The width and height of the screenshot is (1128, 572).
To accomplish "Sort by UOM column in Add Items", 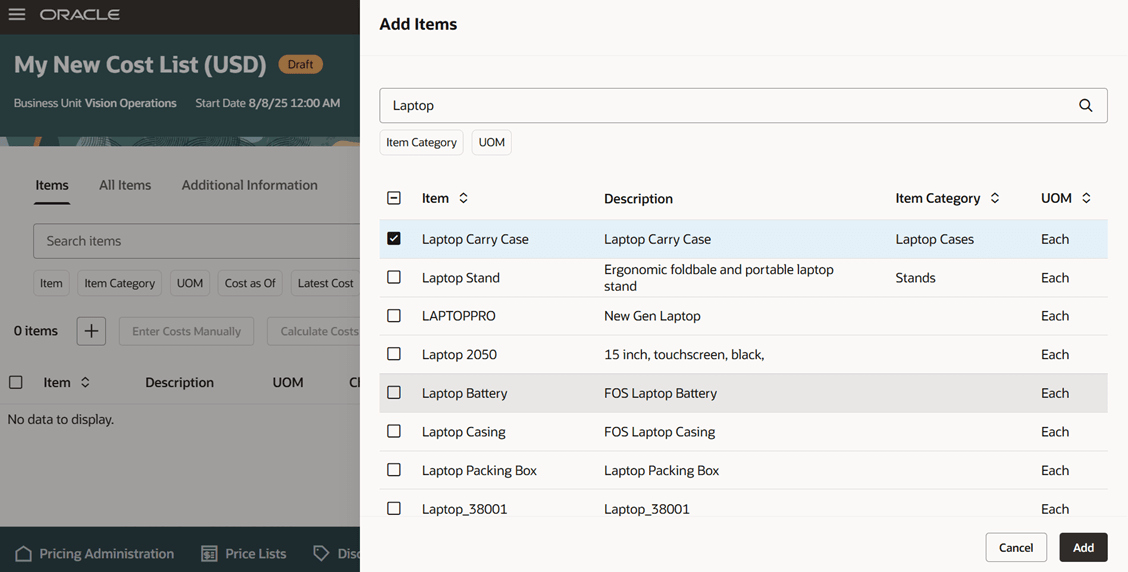I will (x=1086, y=198).
